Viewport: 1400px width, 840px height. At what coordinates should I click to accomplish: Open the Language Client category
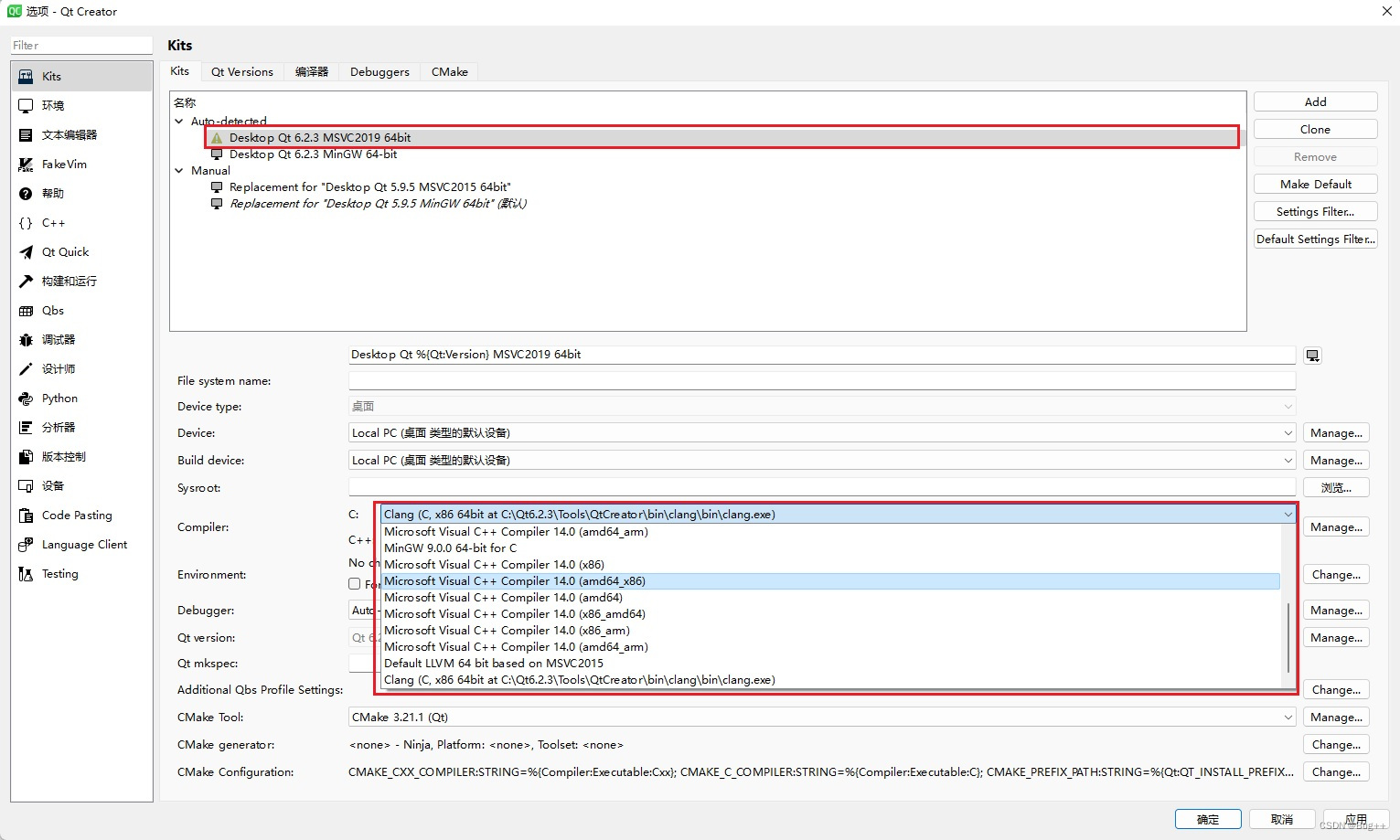pos(81,544)
